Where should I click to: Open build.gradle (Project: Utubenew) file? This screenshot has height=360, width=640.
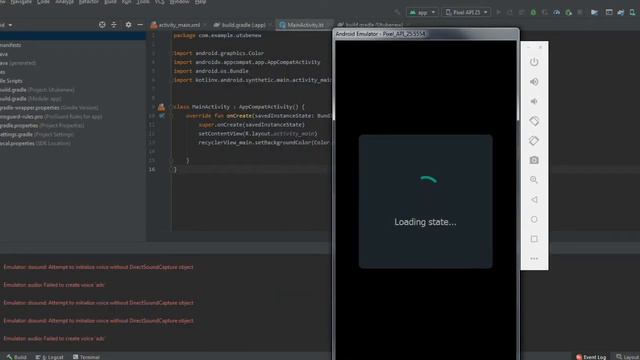pyautogui.click(x=37, y=90)
